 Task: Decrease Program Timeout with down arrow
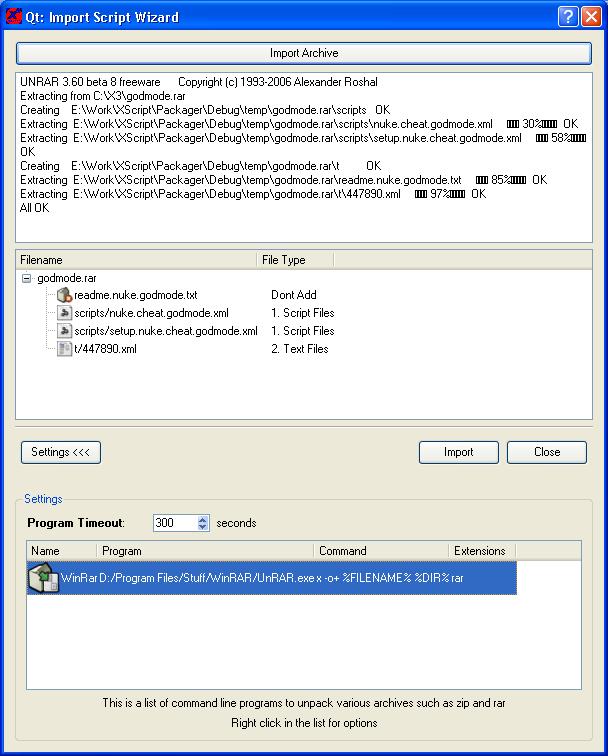click(203, 527)
